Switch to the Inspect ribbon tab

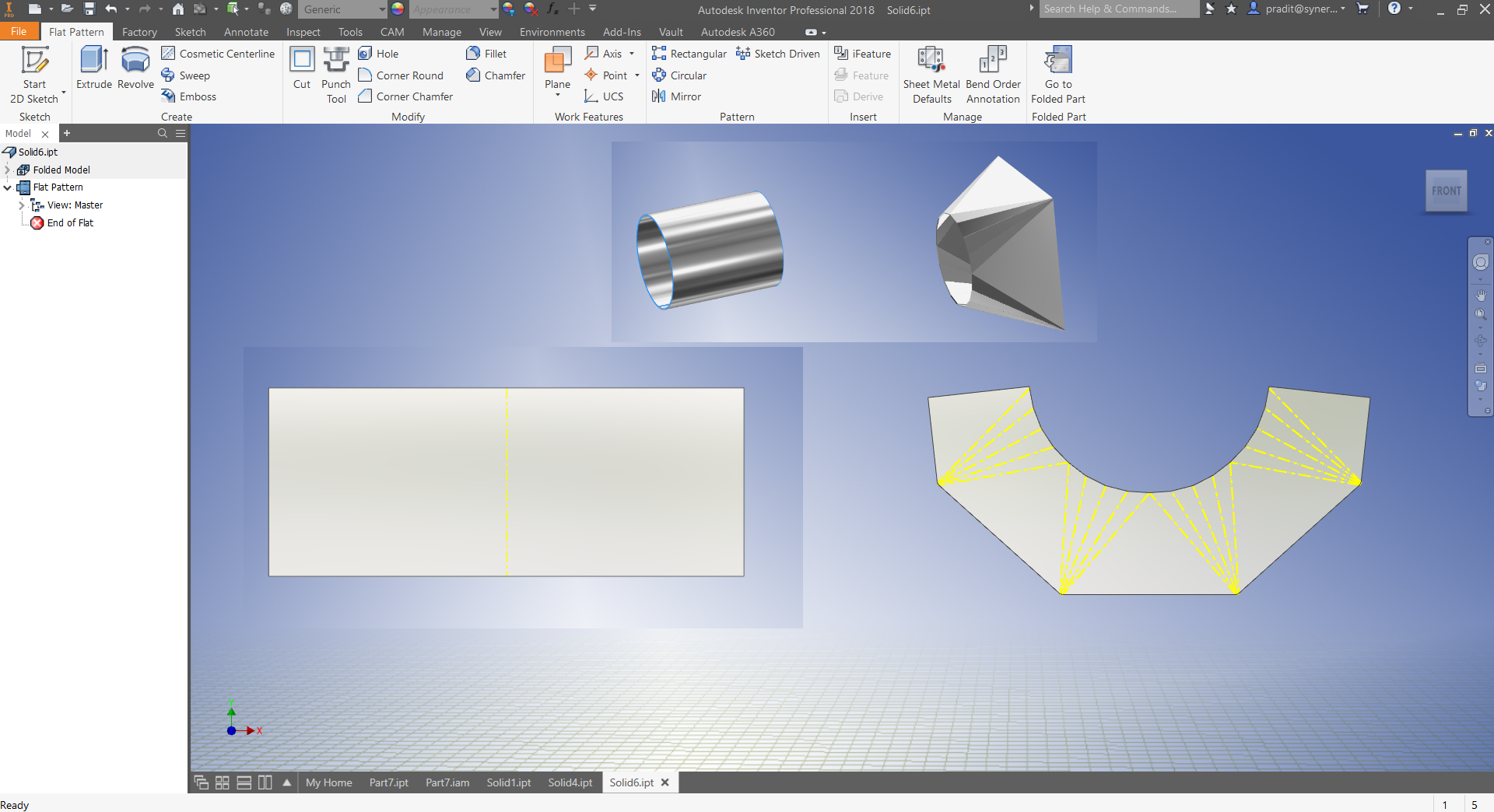click(303, 32)
